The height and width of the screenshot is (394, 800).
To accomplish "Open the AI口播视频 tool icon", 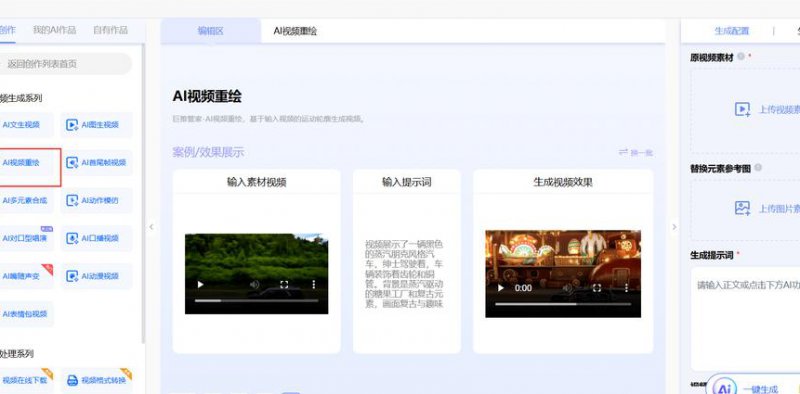I will coord(72,238).
